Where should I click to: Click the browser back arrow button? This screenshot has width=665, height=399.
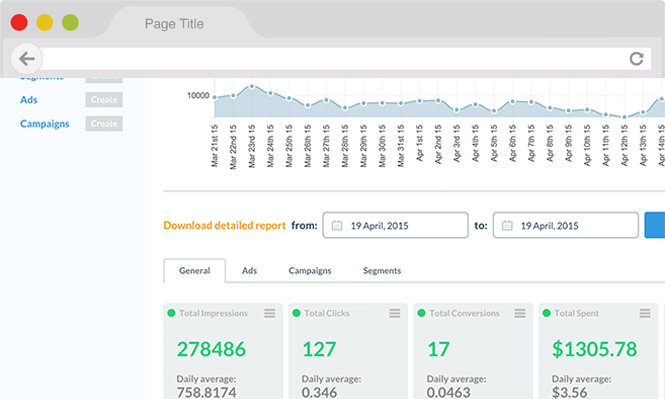click(x=26, y=59)
